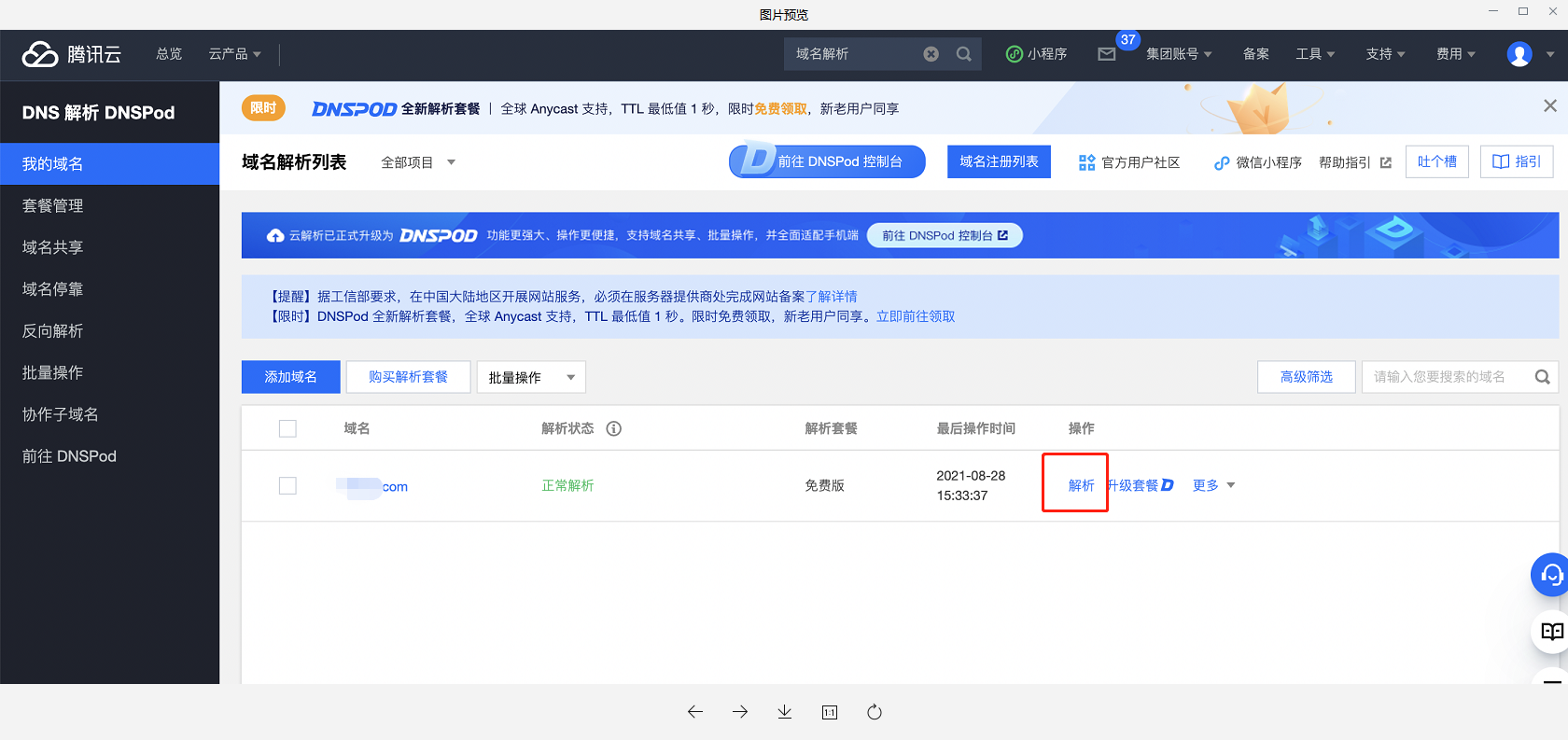Screen dimensions: 1568x740
Task: Click 前往 DNSPod 控制台 in the header
Action: [x=828, y=161]
